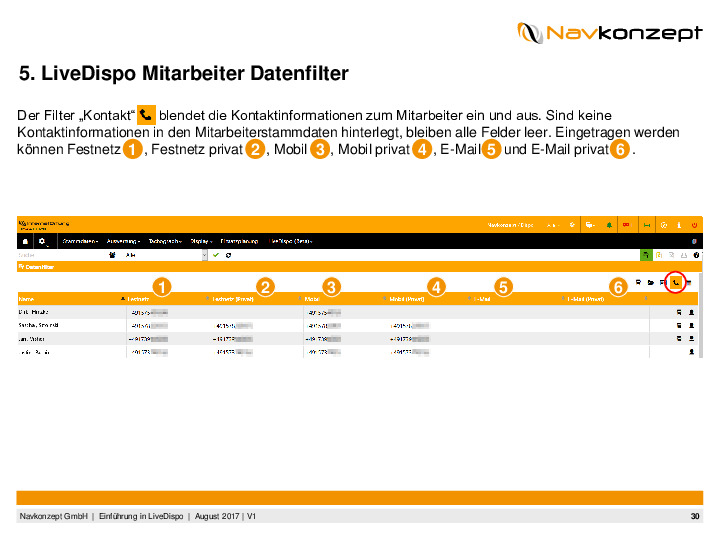This screenshot has width=720, height=540.
Task: Click the help icon at toolbar's right end
Action: (x=697, y=255)
